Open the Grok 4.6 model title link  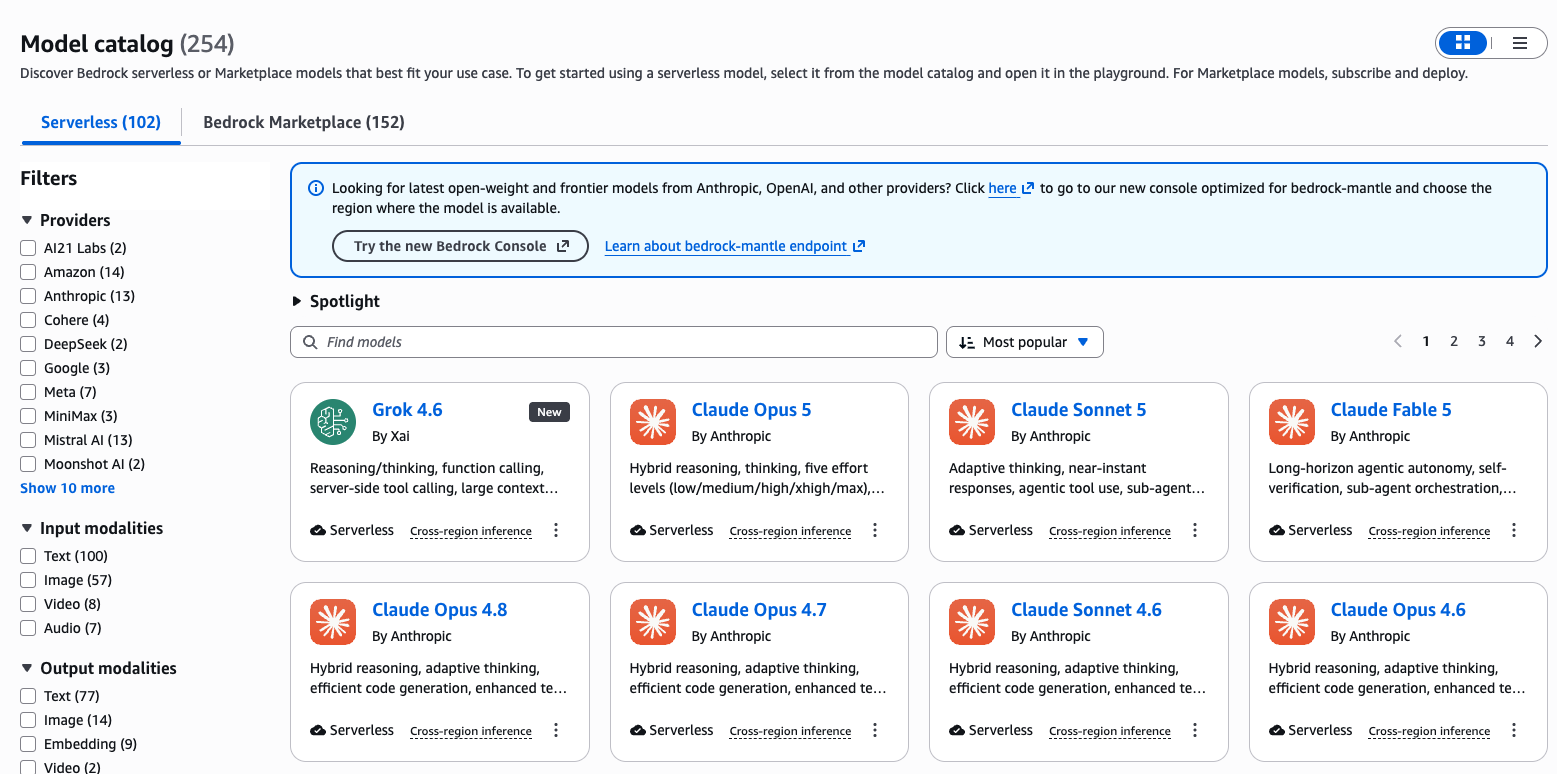(x=407, y=410)
